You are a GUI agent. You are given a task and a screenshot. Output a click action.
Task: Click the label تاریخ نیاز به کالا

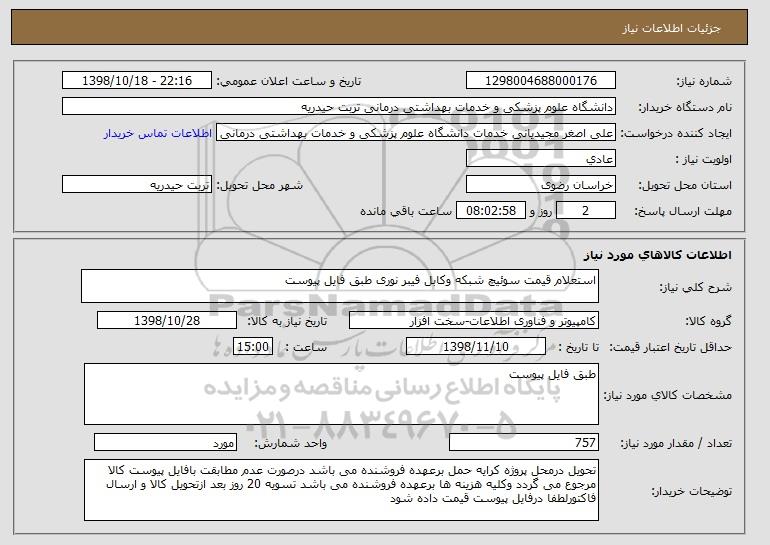(287, 321)
